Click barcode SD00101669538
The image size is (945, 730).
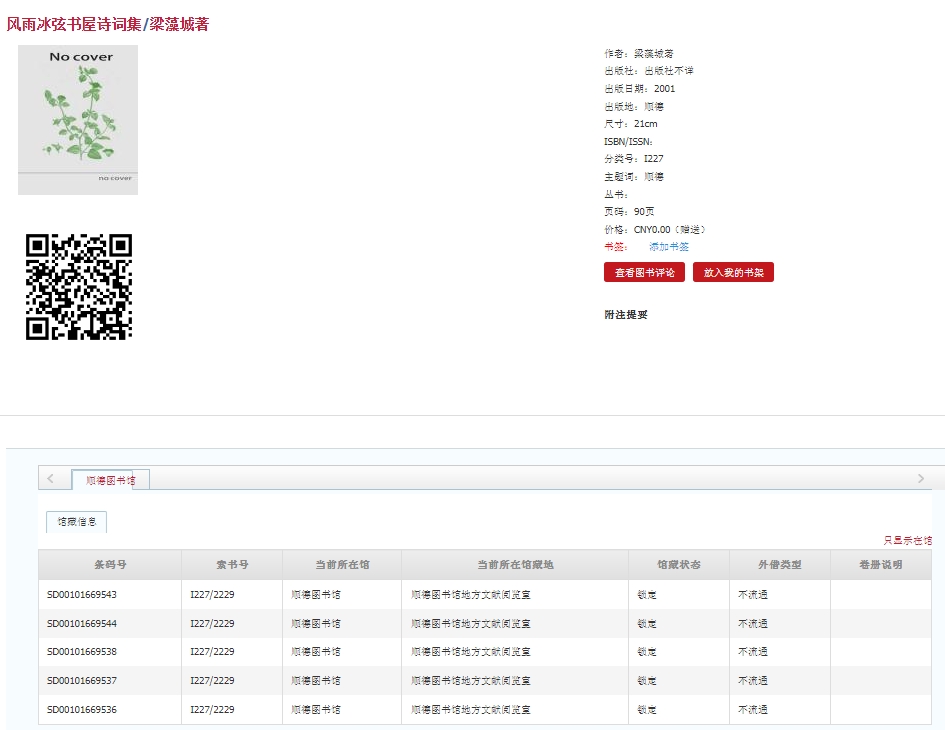click(82, 652)
